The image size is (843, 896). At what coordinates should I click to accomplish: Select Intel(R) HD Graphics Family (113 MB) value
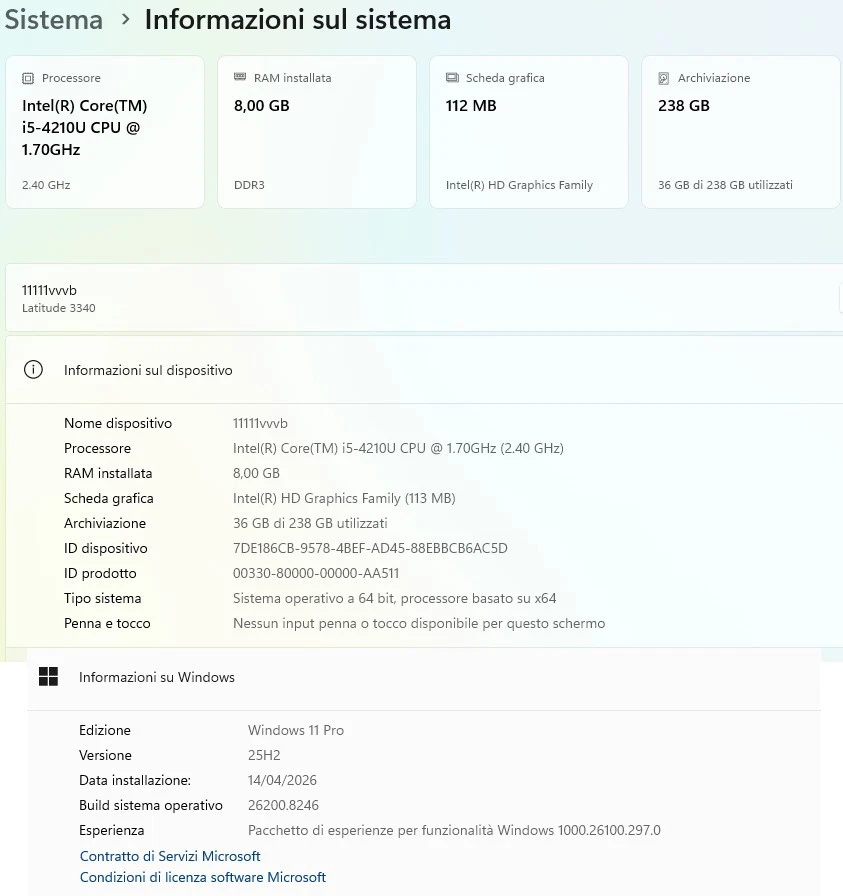[x=344, y=498]
